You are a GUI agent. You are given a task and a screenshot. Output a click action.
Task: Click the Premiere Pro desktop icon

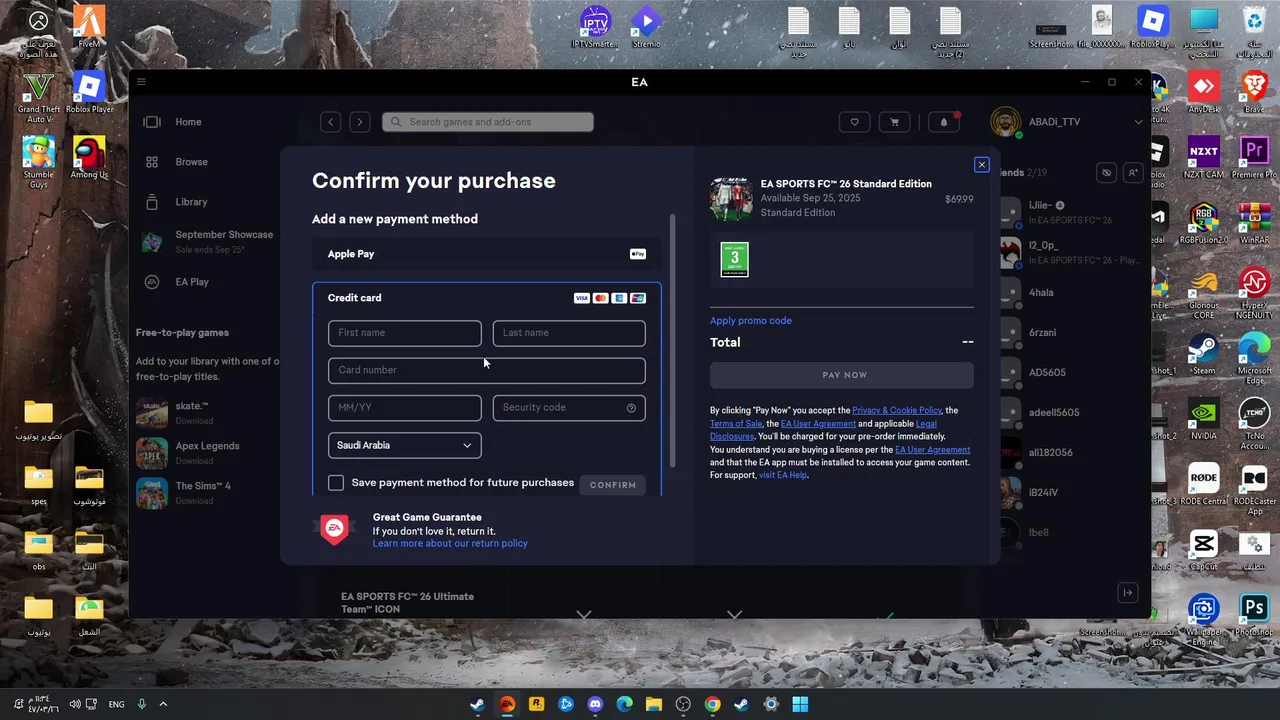point(1254,157)
